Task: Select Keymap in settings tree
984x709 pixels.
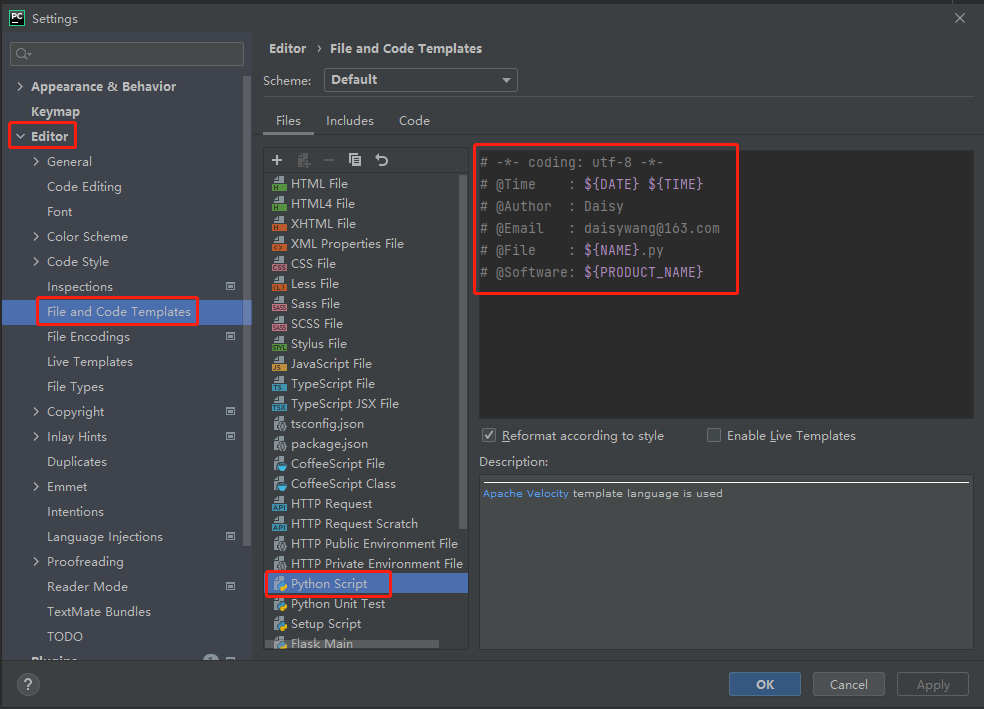Action: 55,112
